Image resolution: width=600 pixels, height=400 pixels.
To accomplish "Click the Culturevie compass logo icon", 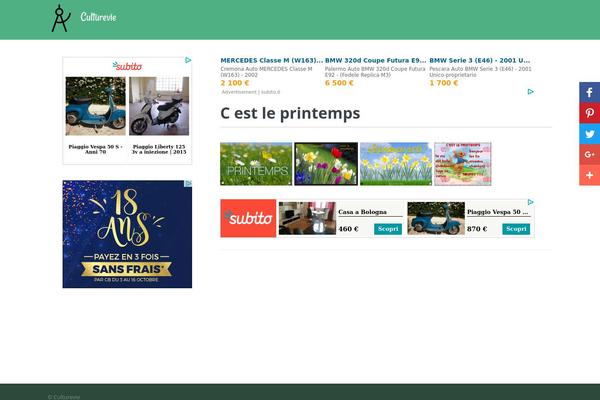I will click(x=61, y=18).
